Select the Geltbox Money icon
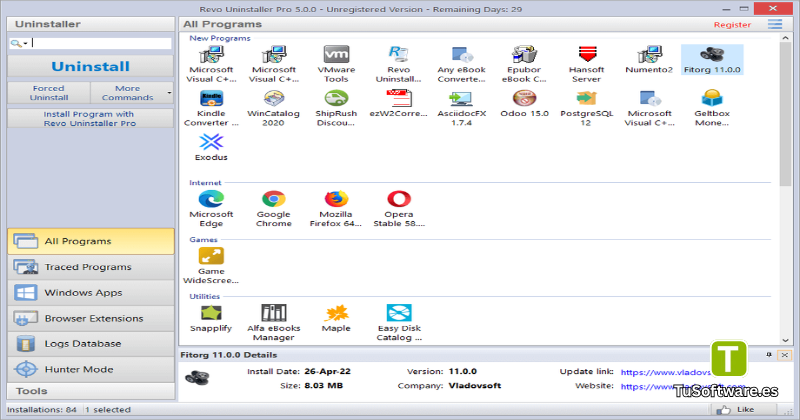This screenshot has height=420, width=800. [712, 98]
